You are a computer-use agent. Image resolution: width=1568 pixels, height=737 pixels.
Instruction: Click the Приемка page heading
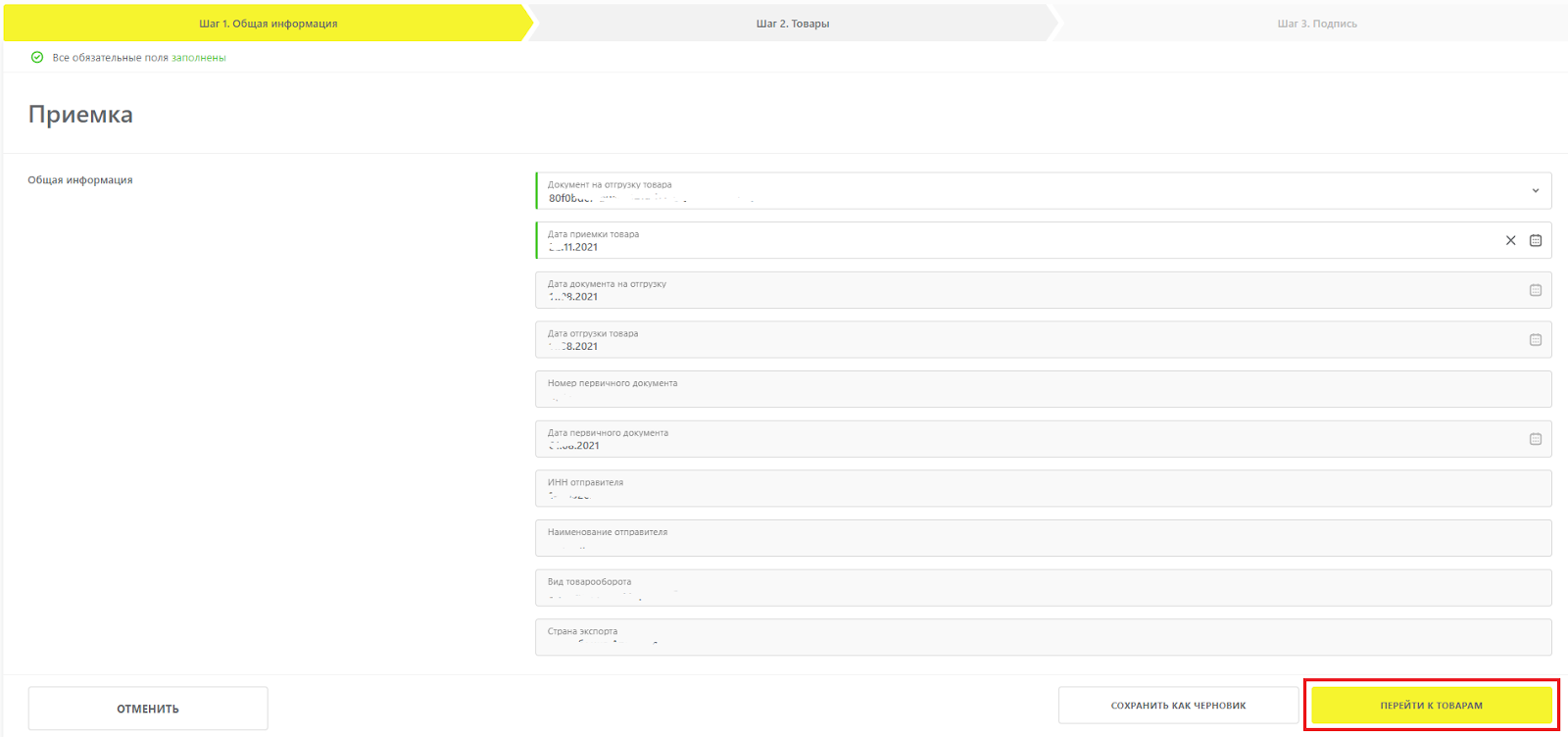click(80, 115)
